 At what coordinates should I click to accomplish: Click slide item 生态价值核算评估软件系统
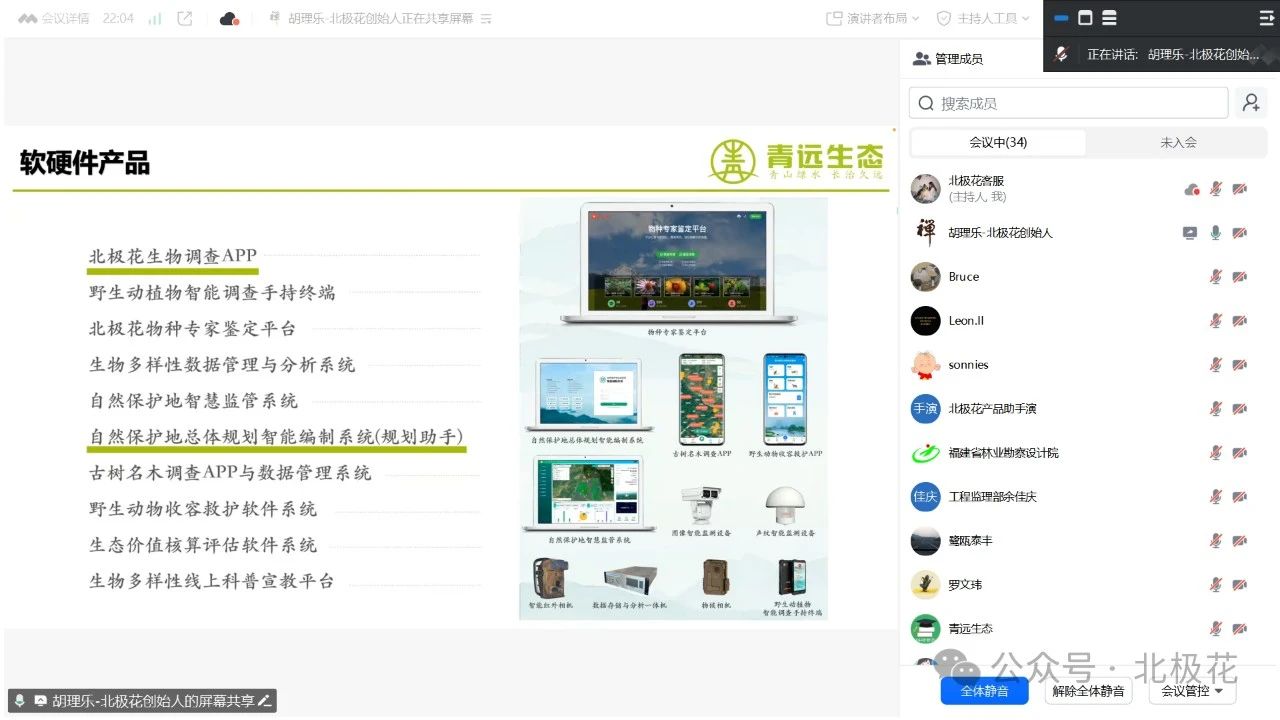tap(203, 545)
